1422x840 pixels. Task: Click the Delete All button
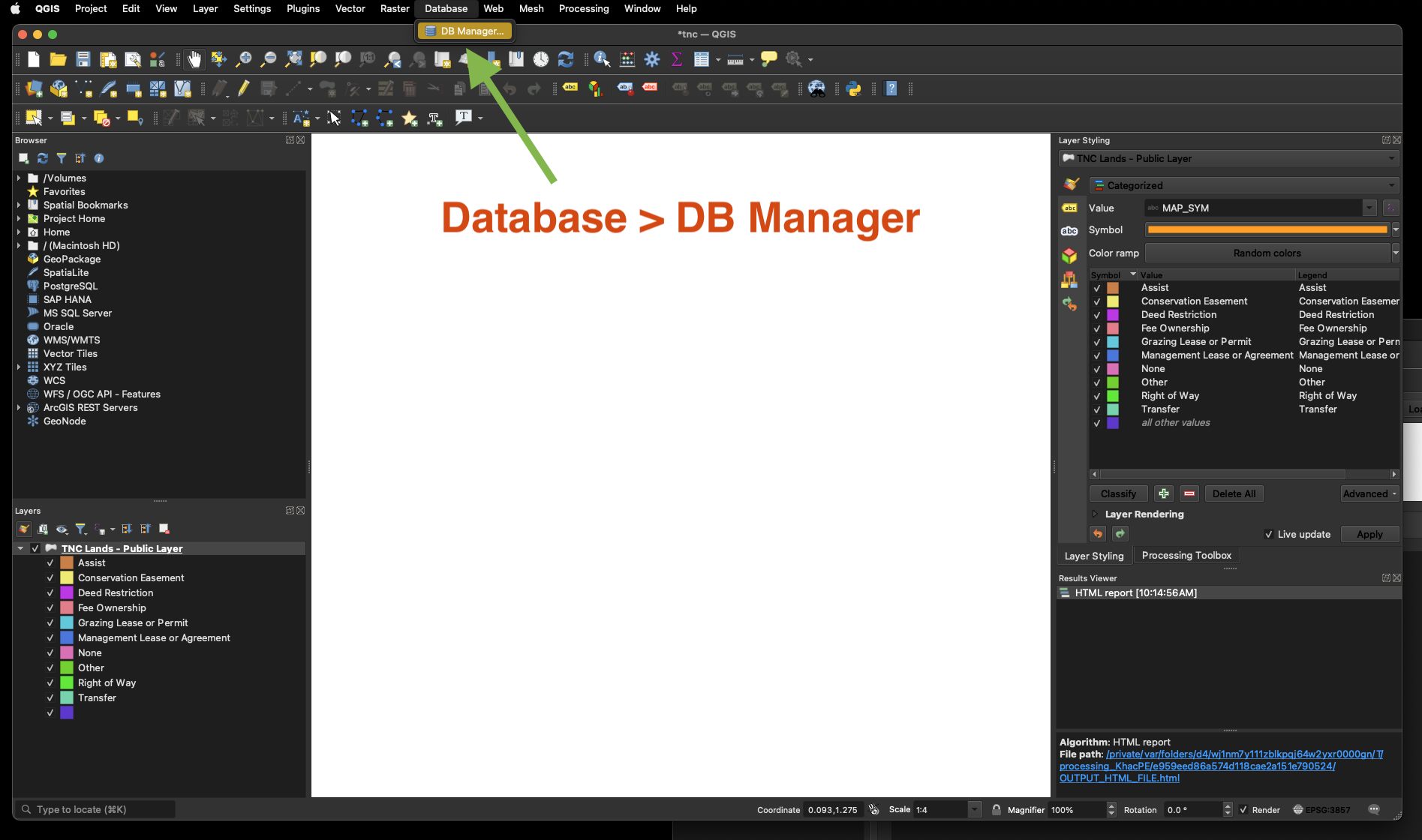coord(1234,493)
